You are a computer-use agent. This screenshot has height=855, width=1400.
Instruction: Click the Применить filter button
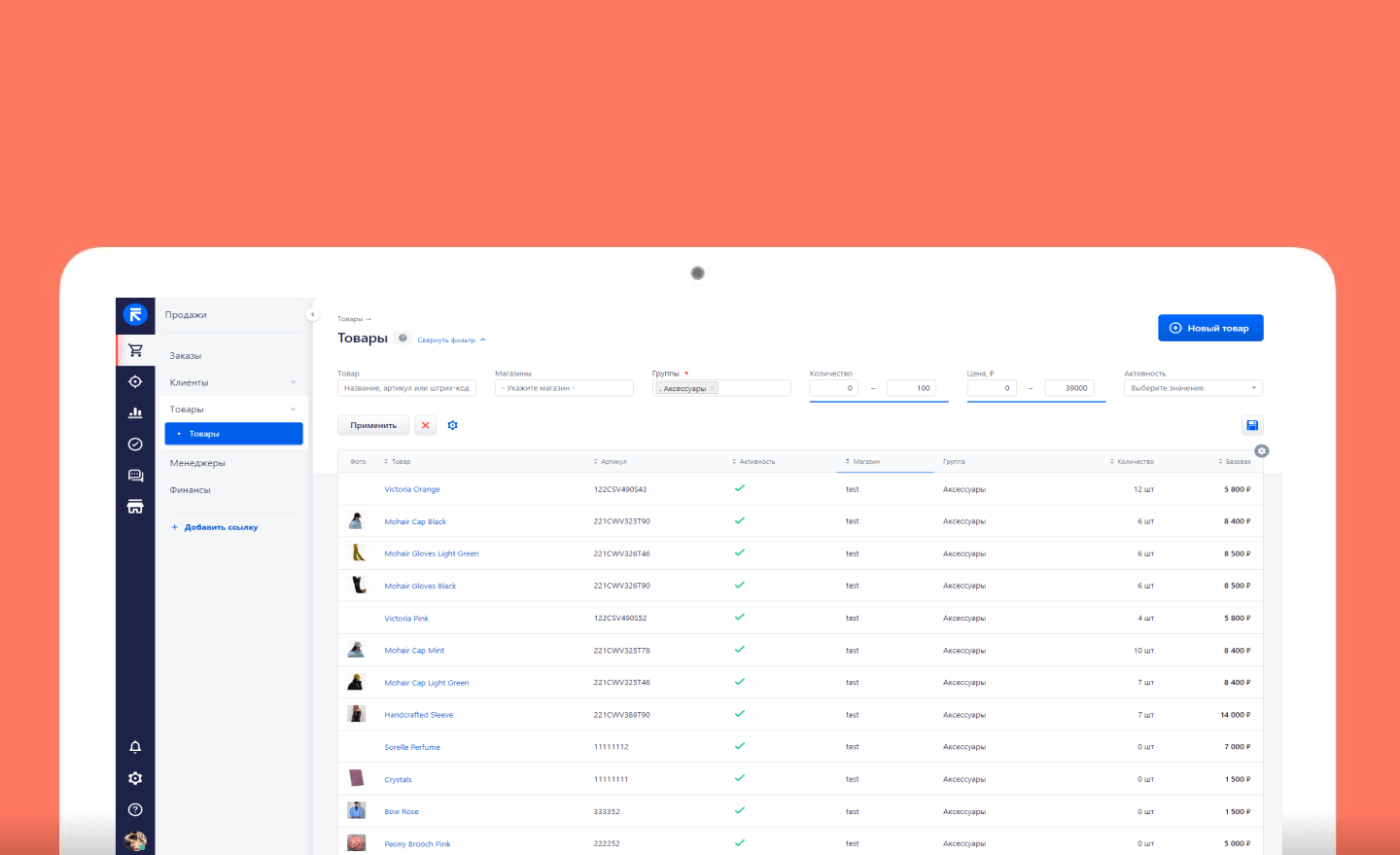coord(373,425)
